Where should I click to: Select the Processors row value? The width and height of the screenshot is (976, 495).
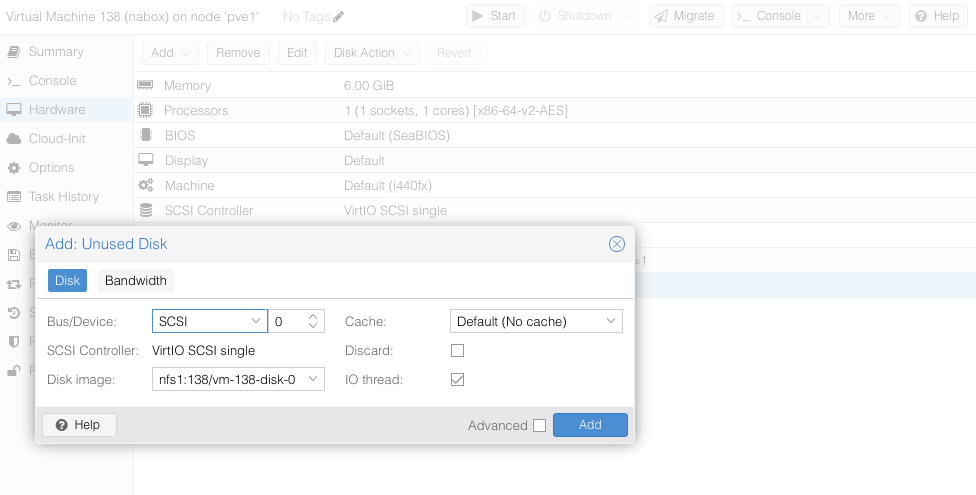455,111
